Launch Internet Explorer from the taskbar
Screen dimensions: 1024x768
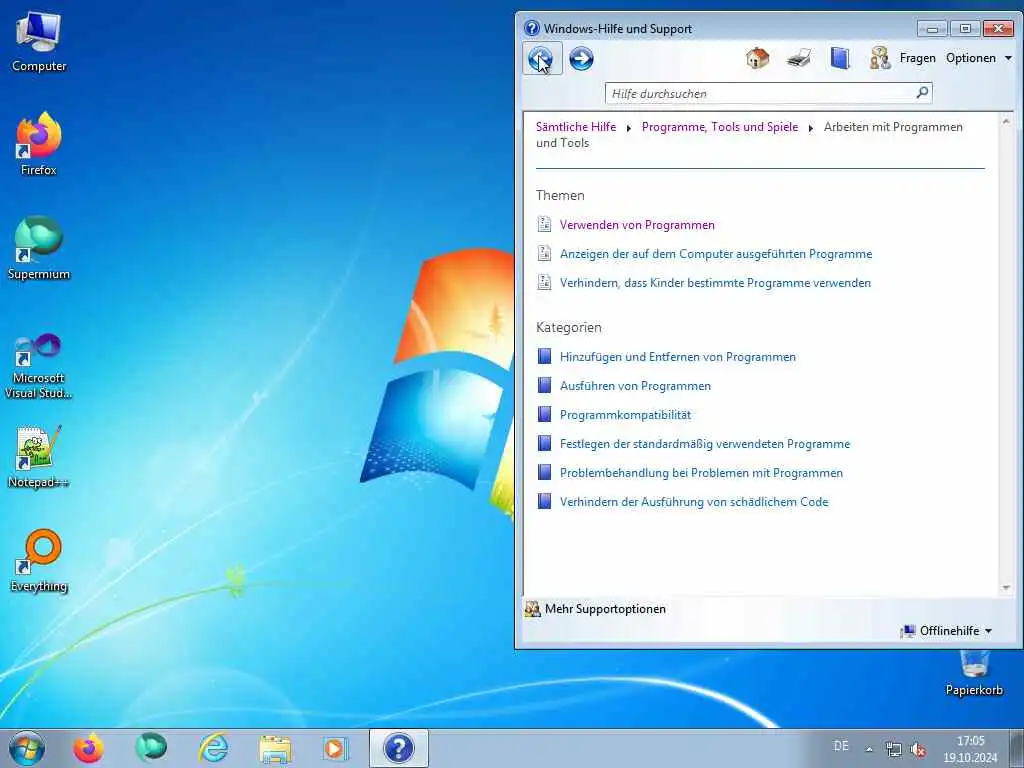pos(214,748)
